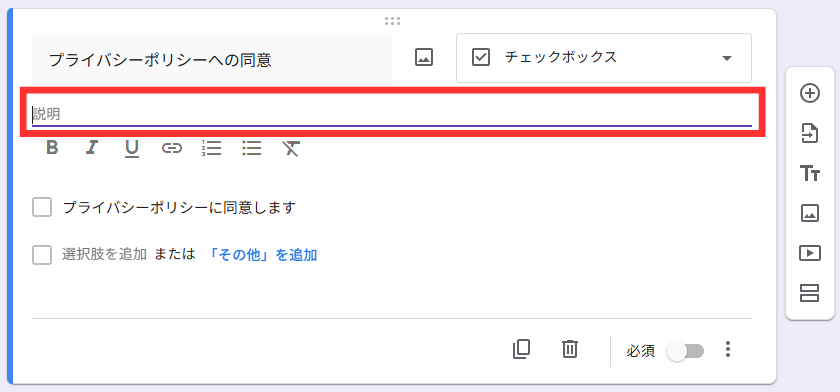Clear formatting from description

291,148
